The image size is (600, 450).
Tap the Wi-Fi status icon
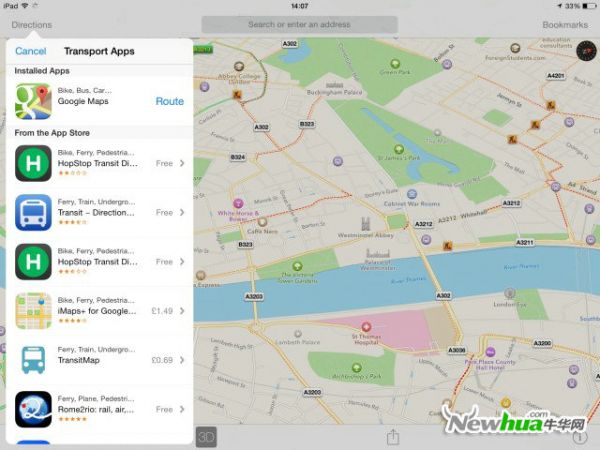point(24,6)
